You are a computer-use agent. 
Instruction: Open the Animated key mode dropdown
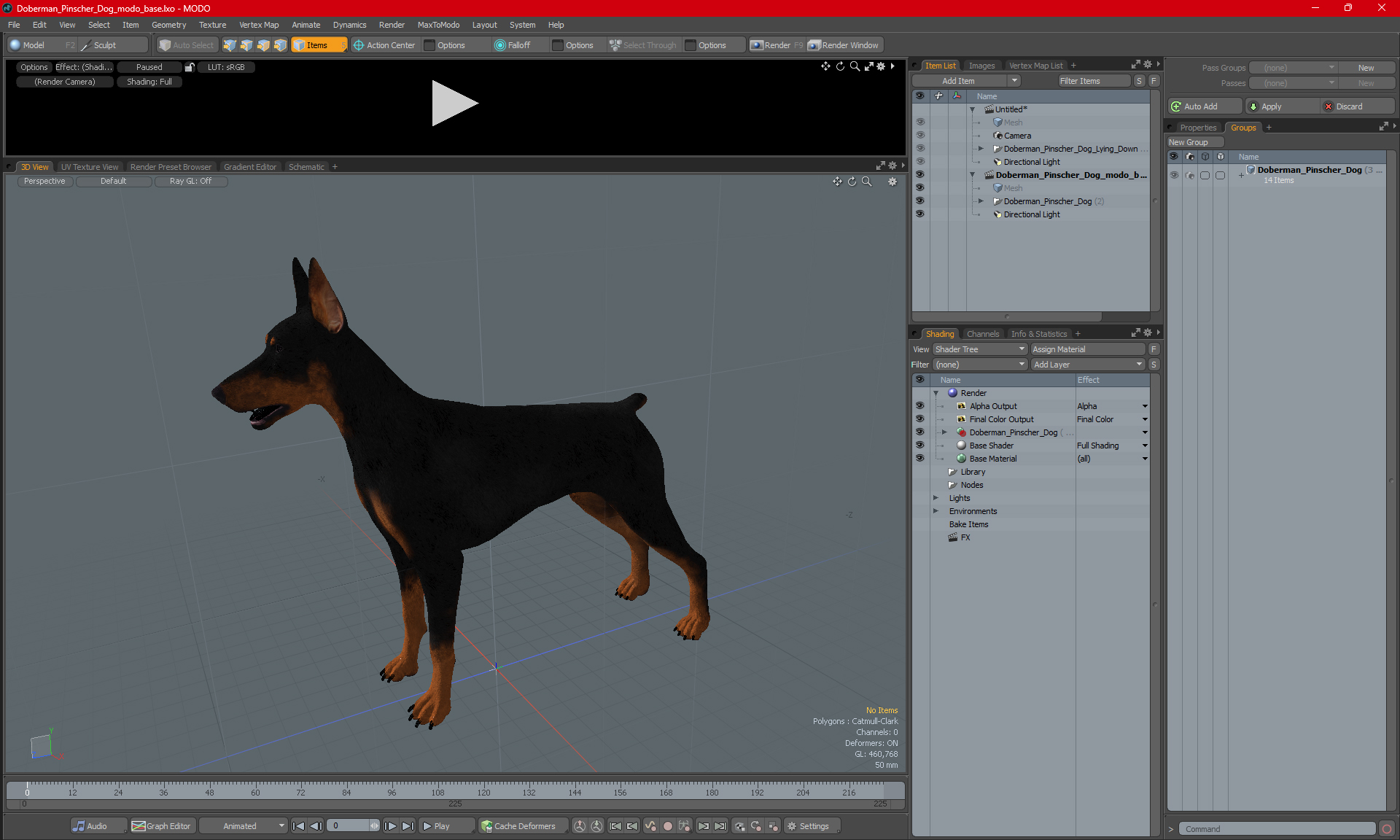[243, 826]
